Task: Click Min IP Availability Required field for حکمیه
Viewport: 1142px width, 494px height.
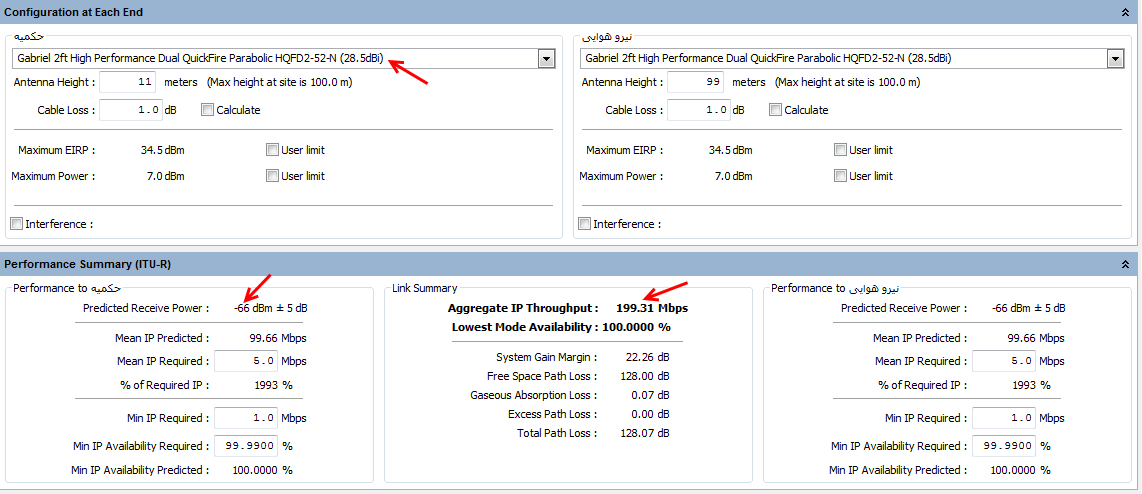Action: point(246,445)
